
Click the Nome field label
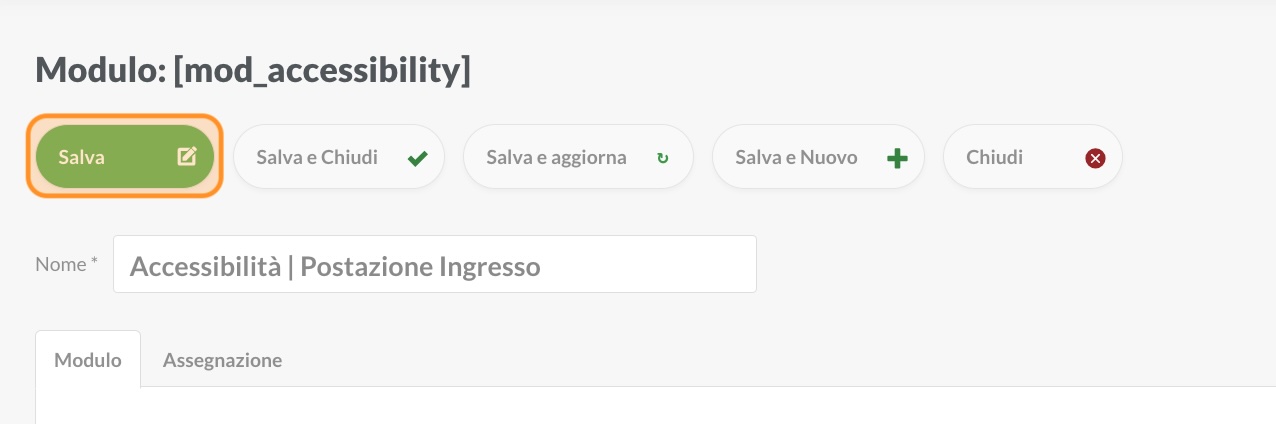coord(62,264)
